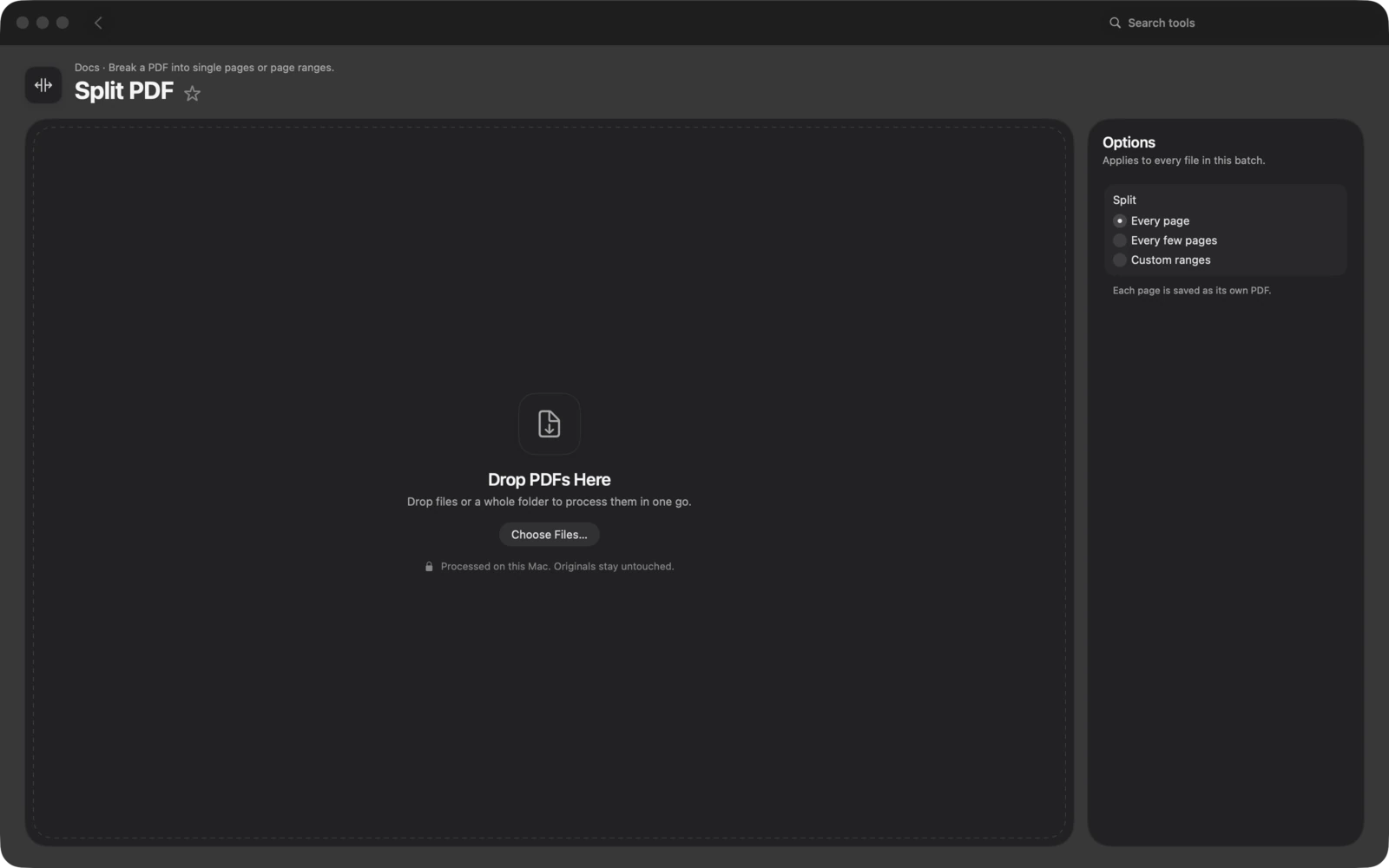The image size is (1389, 868).
Task: Click the document download icon in drop zone
Action: click(550, 424)
